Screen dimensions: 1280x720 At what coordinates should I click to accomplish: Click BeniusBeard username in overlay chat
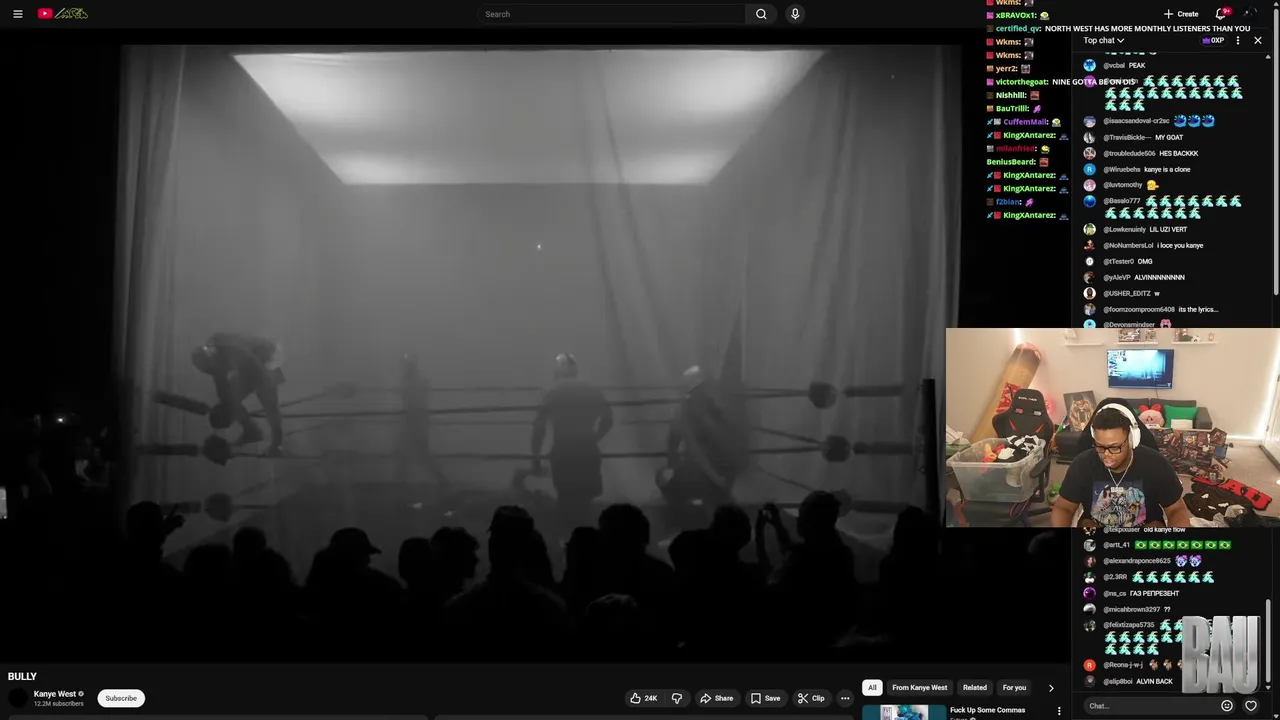pos(1011,162)
